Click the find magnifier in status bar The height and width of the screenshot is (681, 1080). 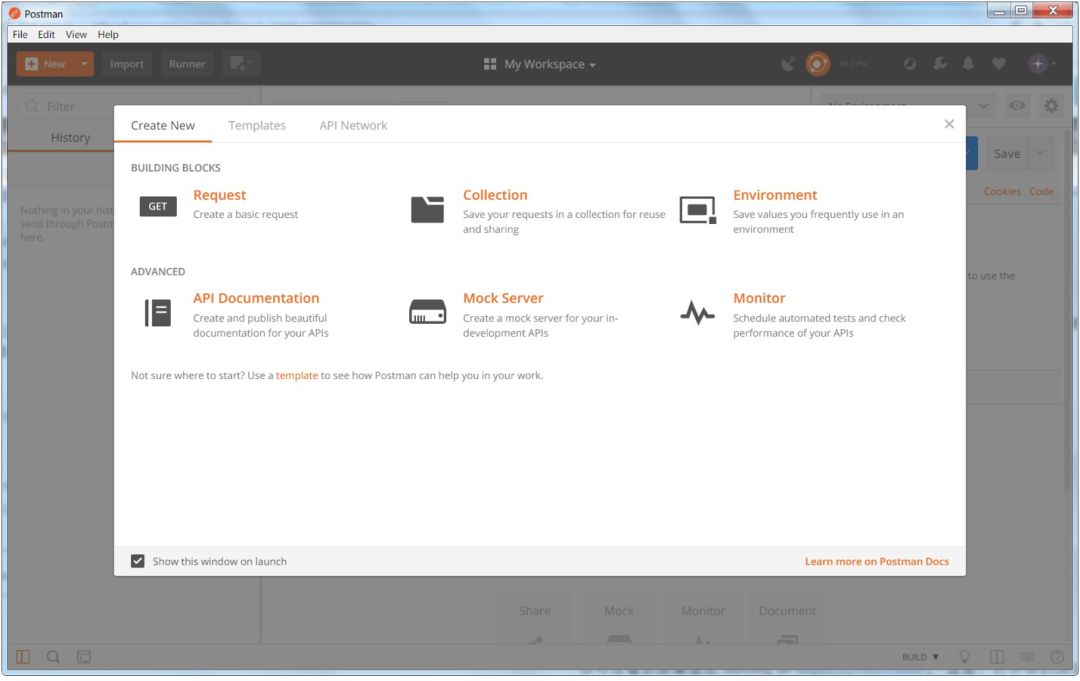coord(53,658)
